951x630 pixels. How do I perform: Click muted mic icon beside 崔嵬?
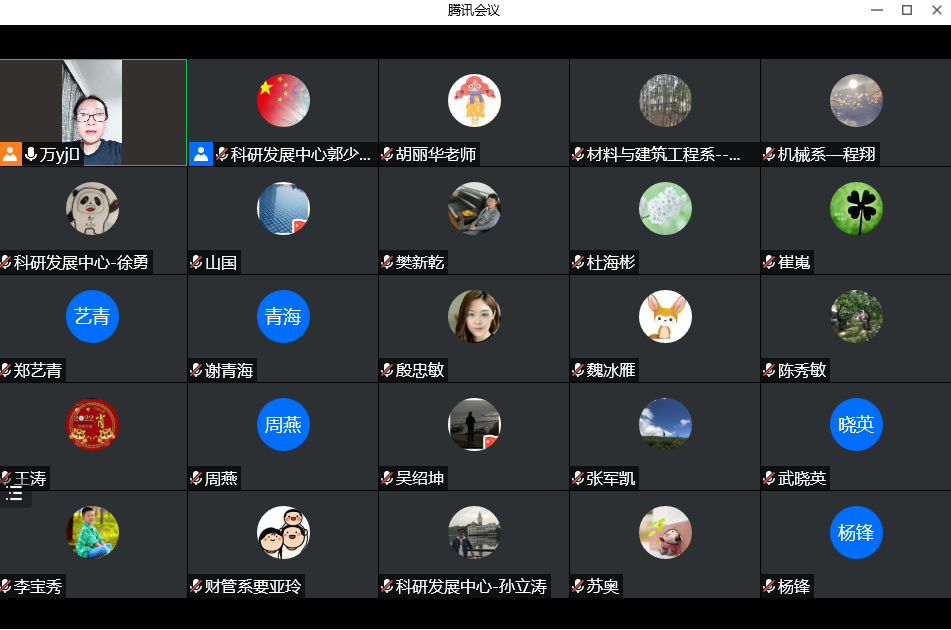769,262
